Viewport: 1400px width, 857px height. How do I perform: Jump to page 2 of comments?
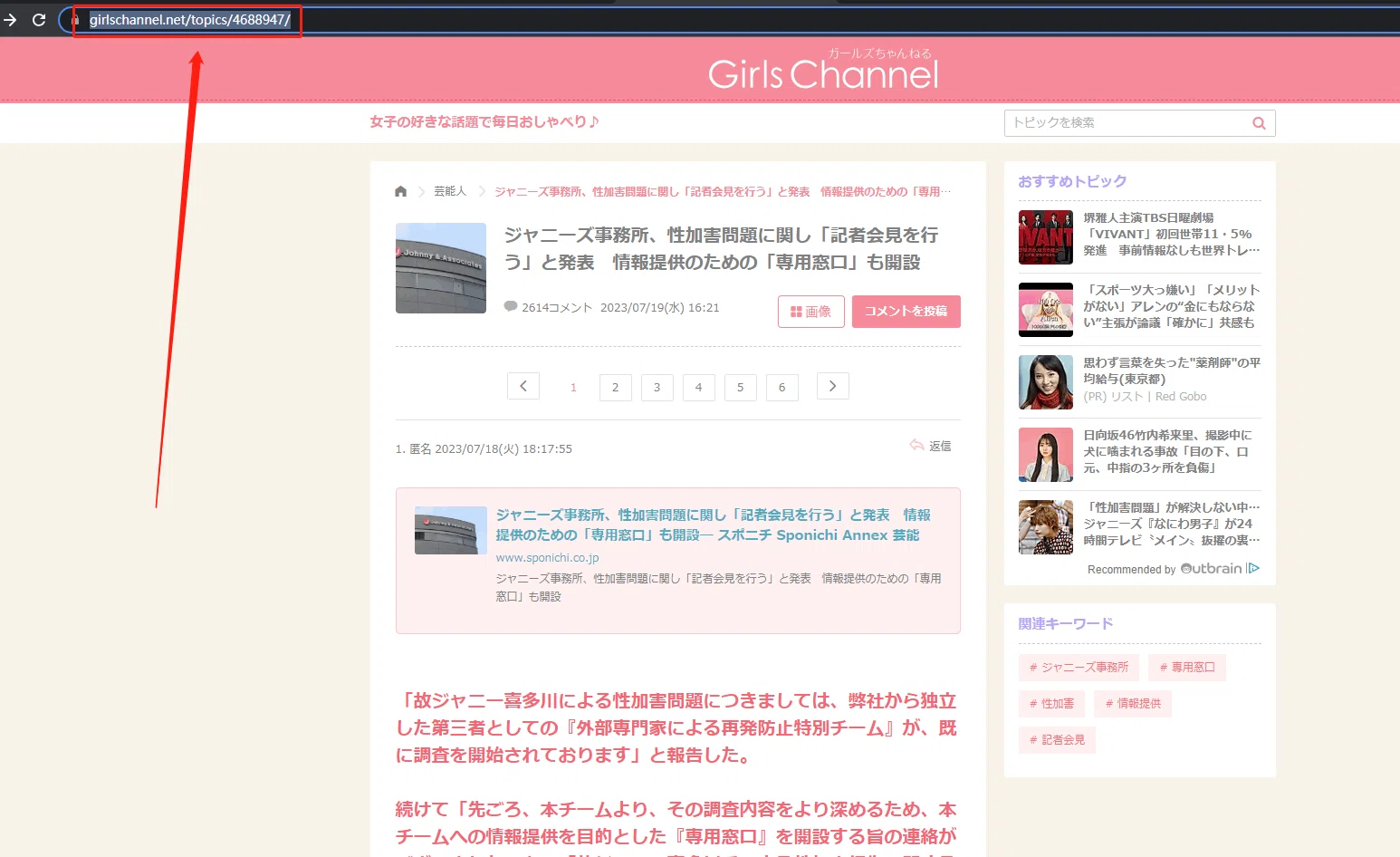(616, 387)
